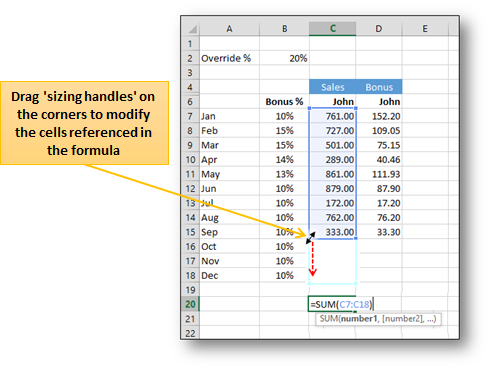
Task: Select column A header
Action: pyautogui.click(x=229, y=29)
